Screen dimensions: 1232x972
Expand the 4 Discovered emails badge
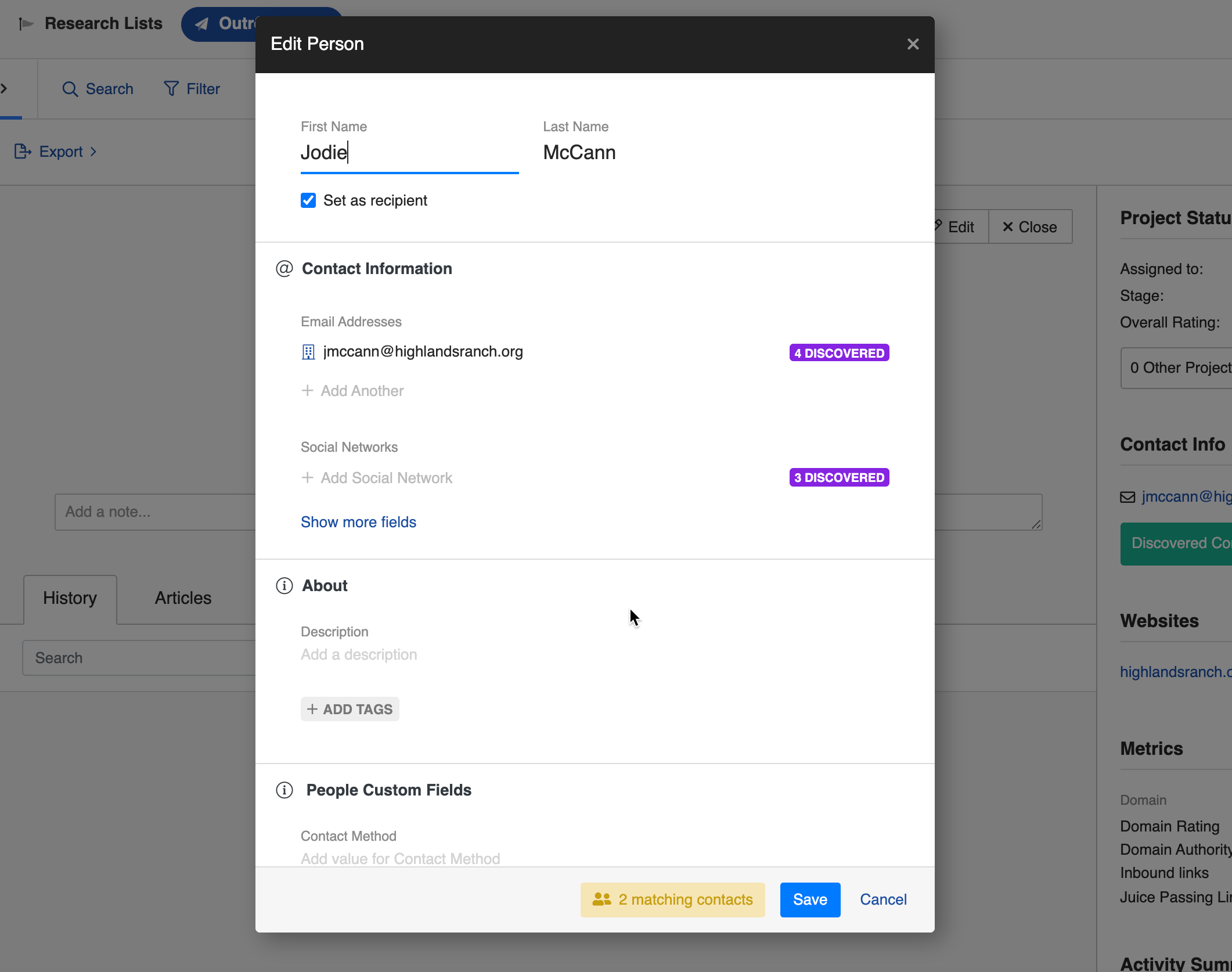pos(838,353)
